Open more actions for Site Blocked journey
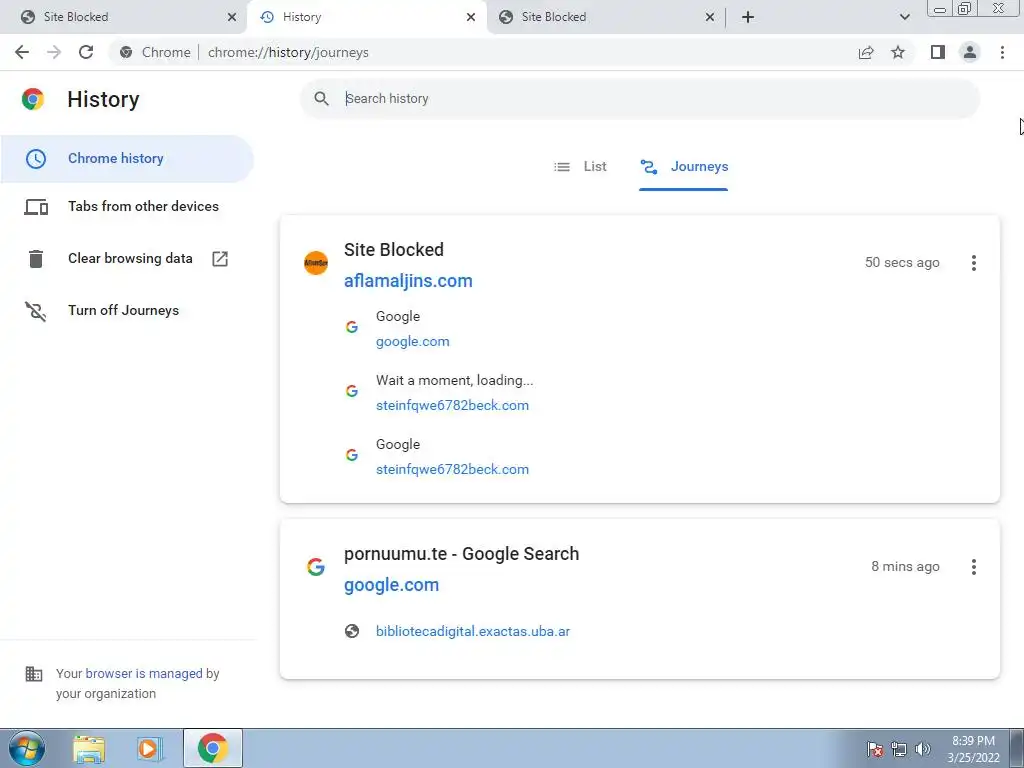Screen dimensions: 1024x768 974,263
